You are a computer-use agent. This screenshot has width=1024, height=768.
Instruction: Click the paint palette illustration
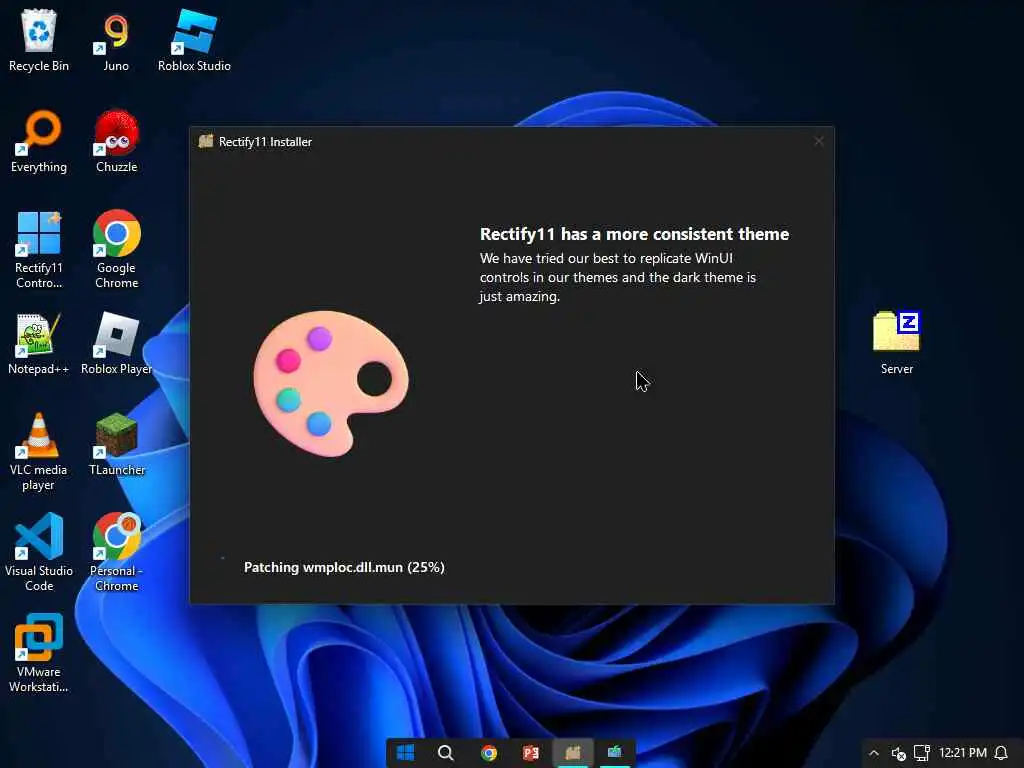coord(330,383)
